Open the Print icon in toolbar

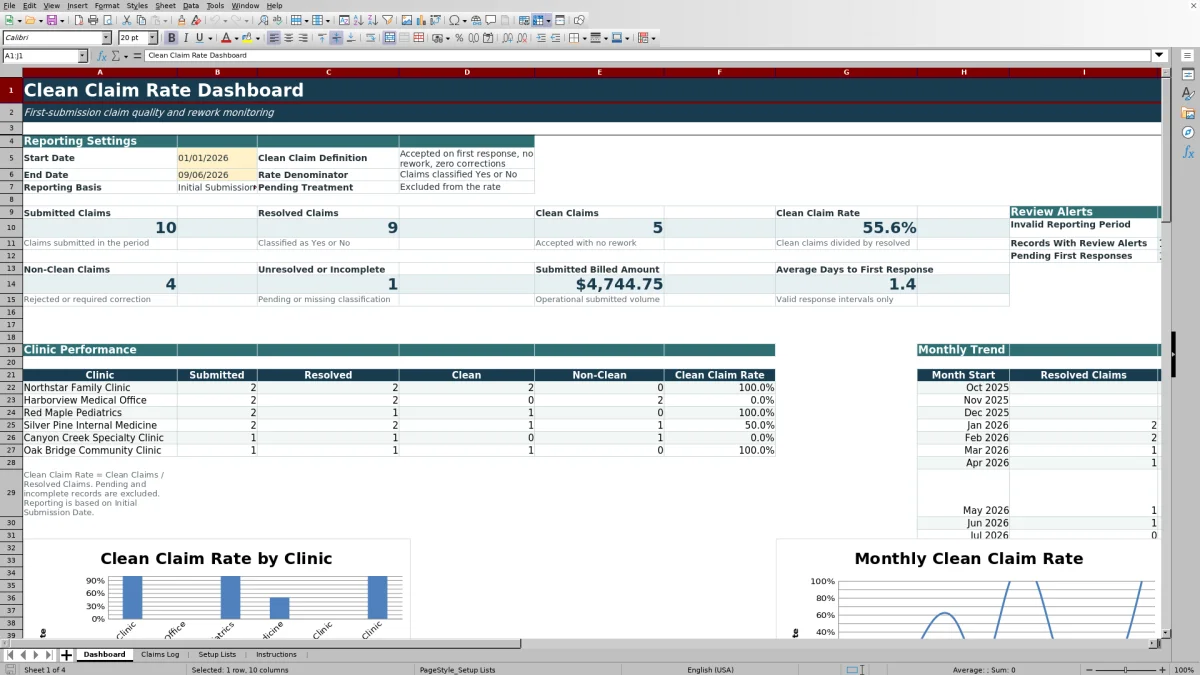(x=93, y=20)
